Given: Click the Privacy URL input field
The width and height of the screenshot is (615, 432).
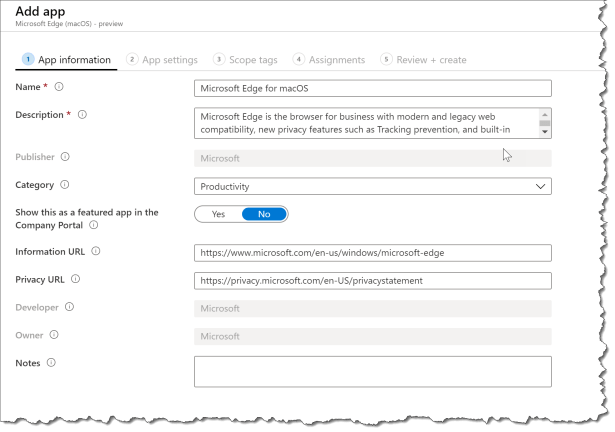Looking at the screenshot, I should [x=373, y=281].
